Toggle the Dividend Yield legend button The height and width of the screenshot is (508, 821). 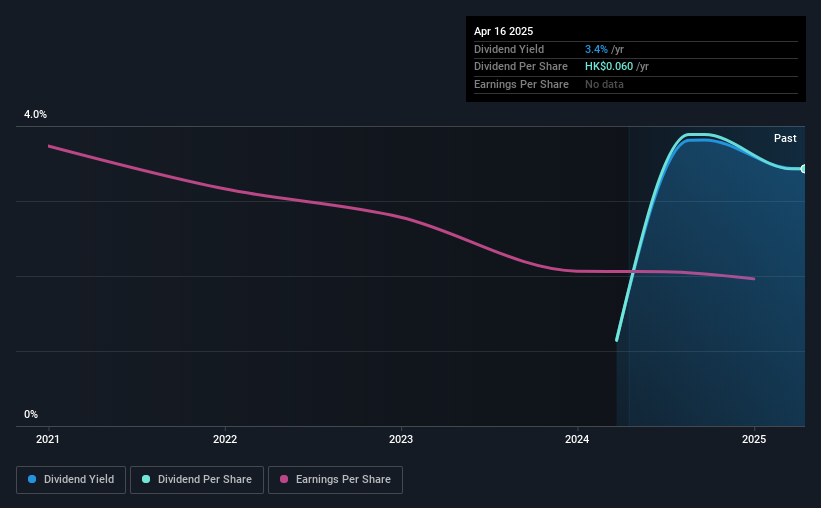click(71, 480)
